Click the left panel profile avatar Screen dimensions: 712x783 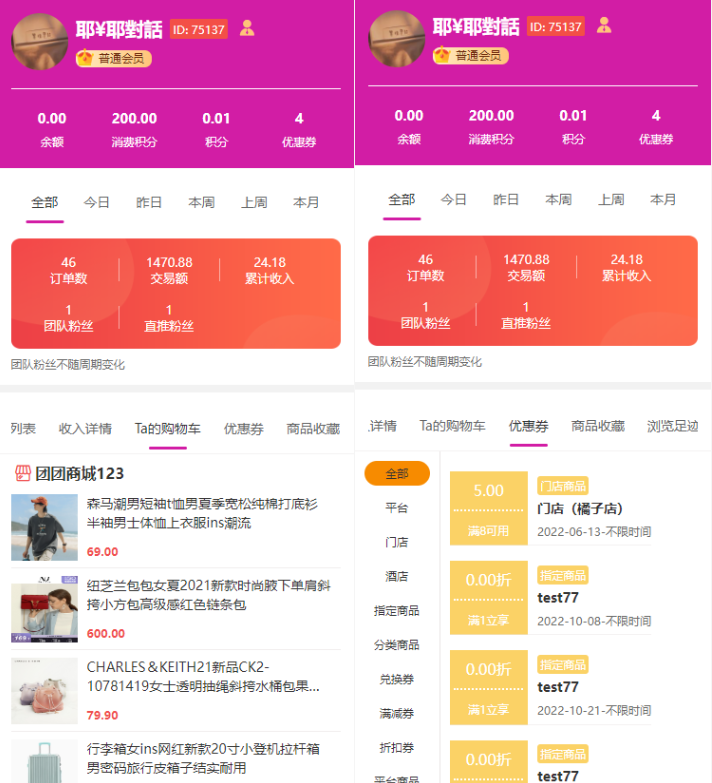pos(39,41)
